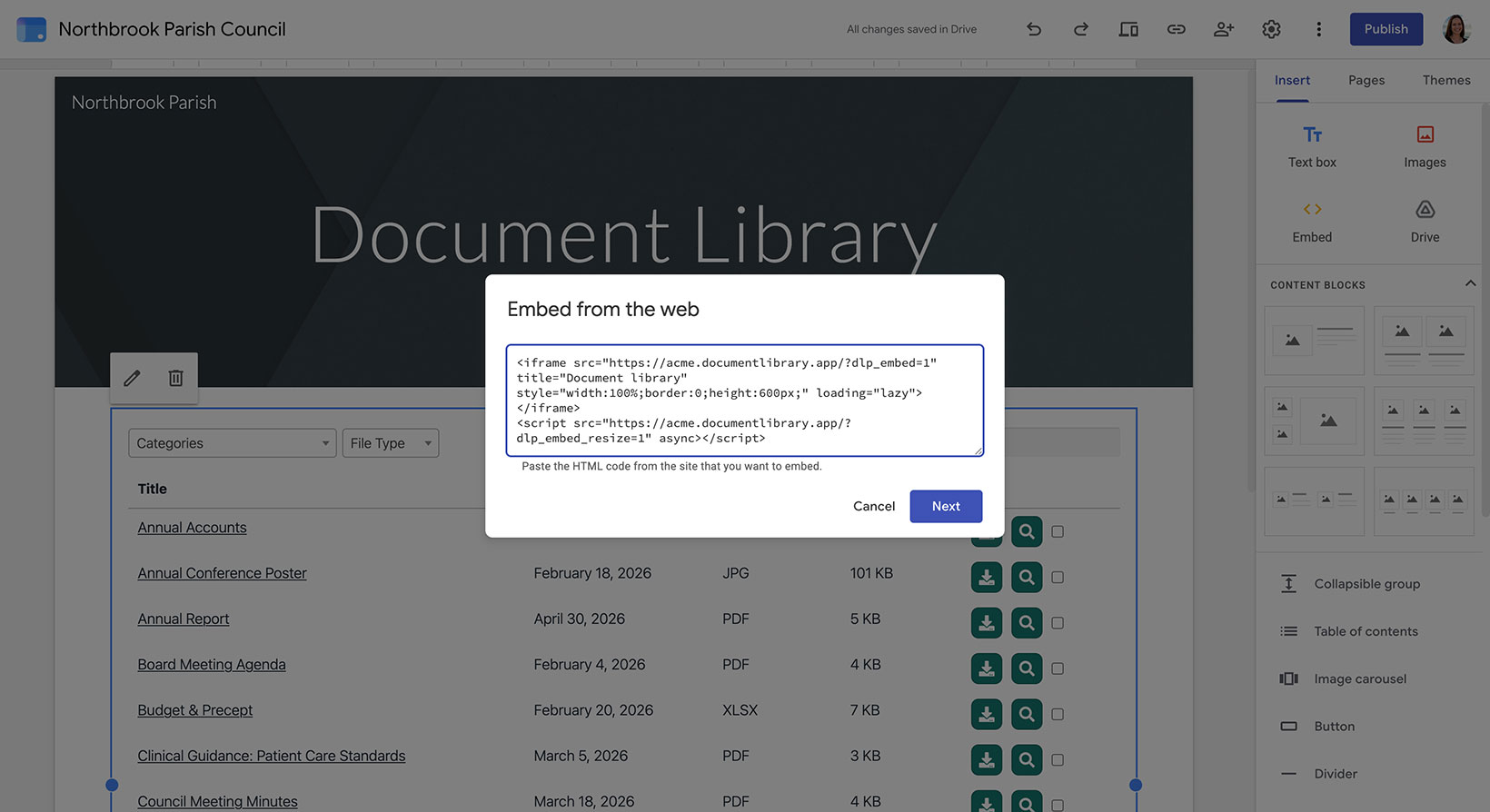Tick the Annual Report checkbox
1490x812 pixels.
pos(1058,623)
